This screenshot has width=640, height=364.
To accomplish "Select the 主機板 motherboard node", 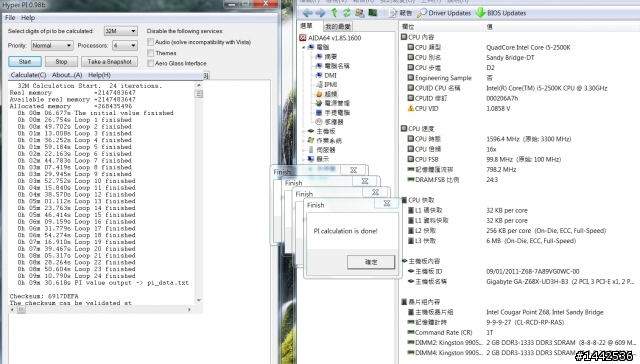I will click(x=322, y=131).
